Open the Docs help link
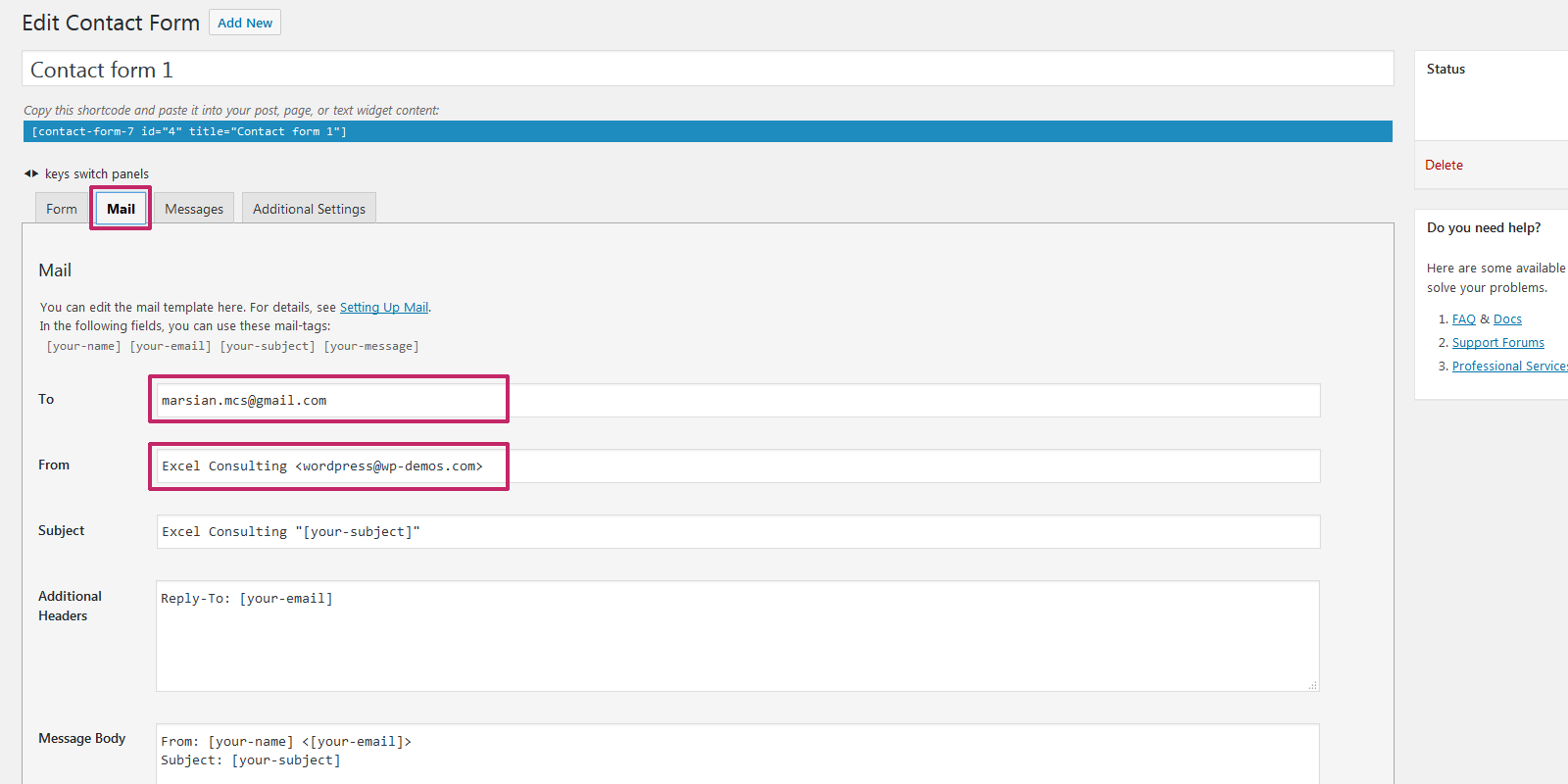This screenshot has width=1568, height=784. click(x=1507, y=319)
